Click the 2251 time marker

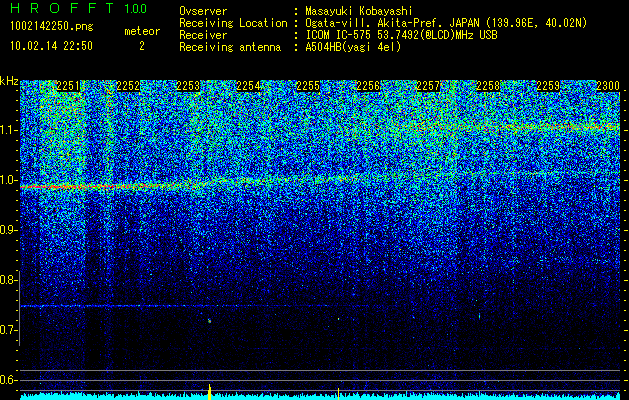[68, 86]
